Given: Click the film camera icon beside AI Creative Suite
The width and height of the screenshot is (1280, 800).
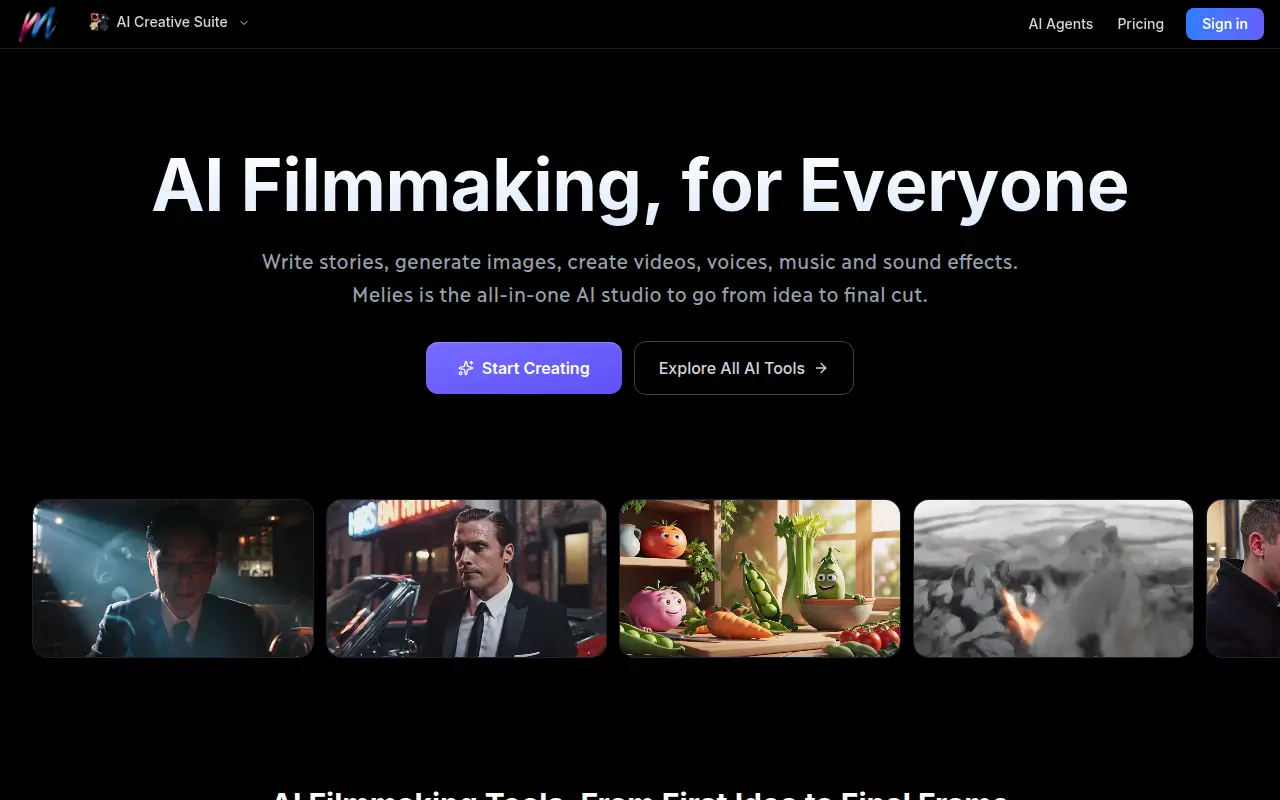Looking at the screenshot, I should click(x=98, y=22).
